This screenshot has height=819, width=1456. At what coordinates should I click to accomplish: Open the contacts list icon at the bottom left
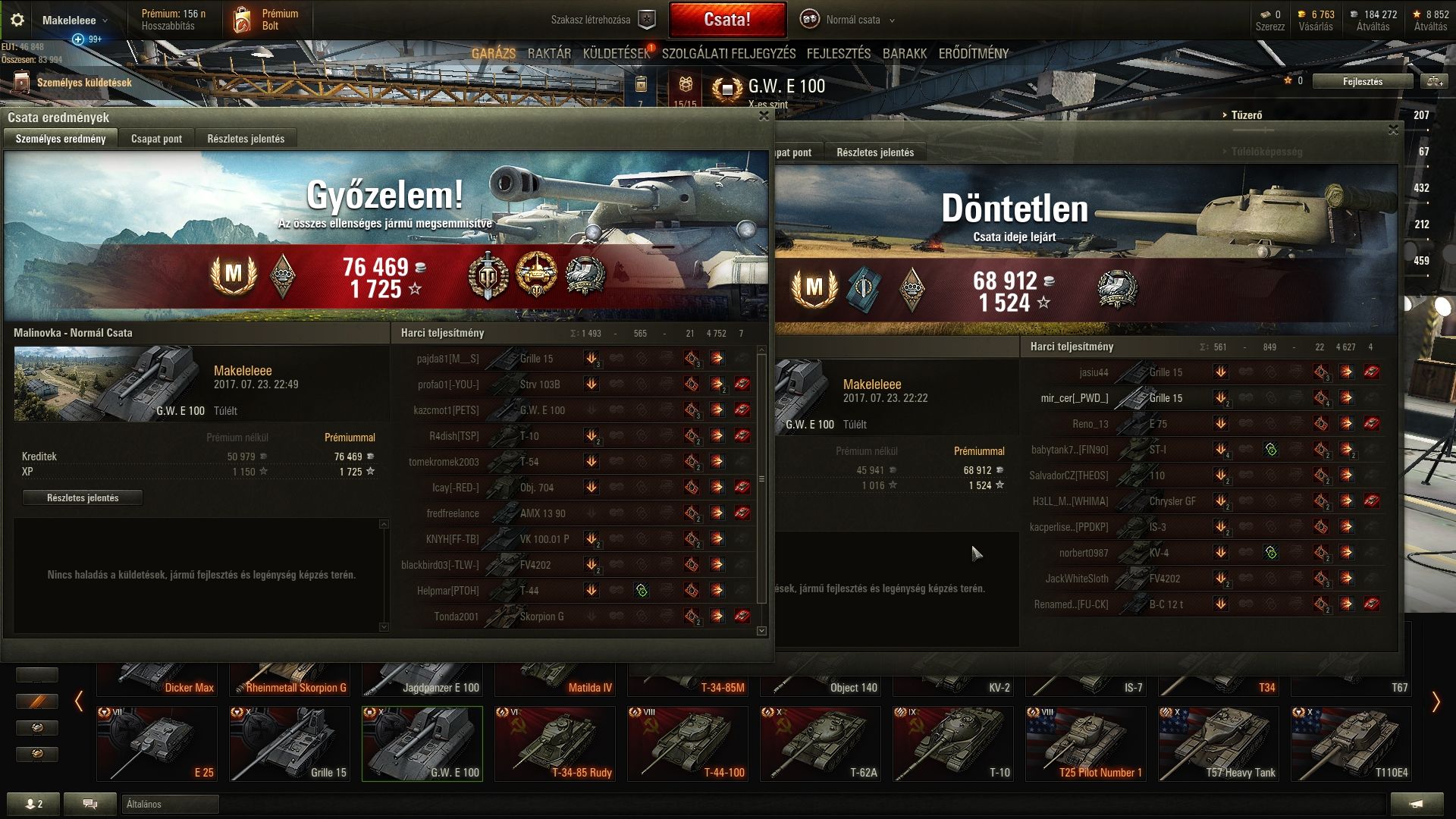(34, 804)
